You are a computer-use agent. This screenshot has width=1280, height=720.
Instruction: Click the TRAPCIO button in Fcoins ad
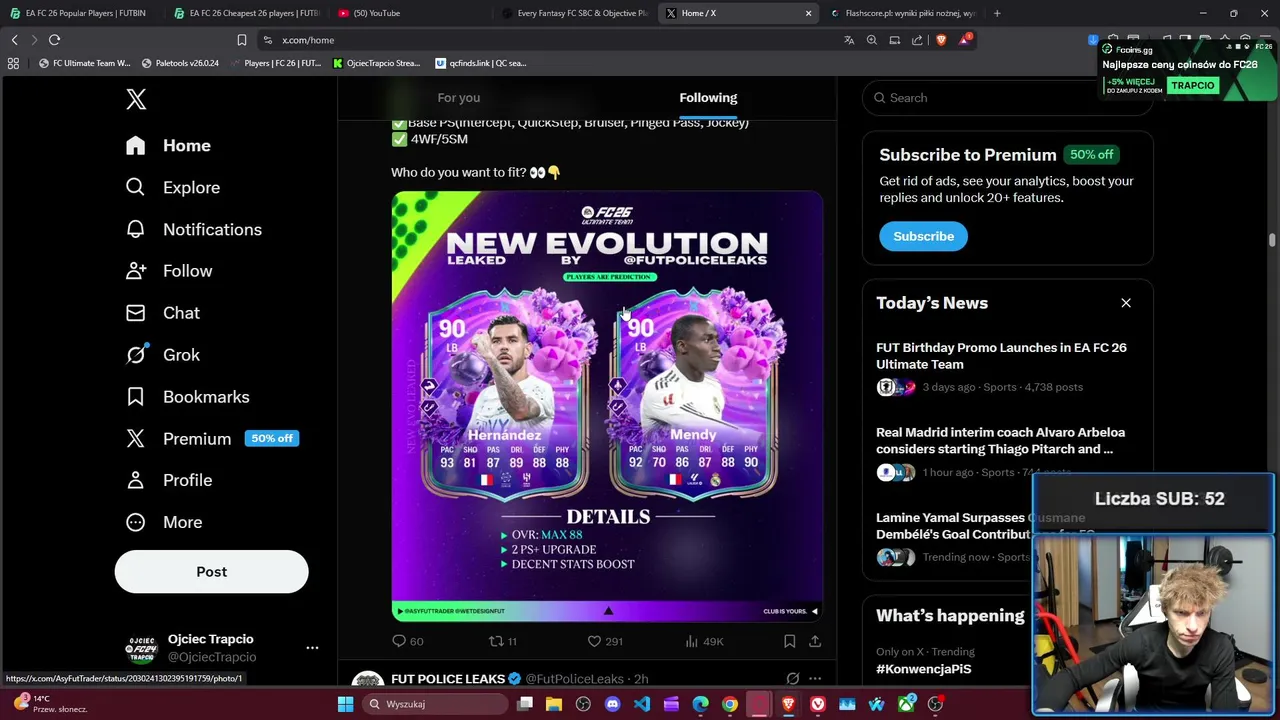[x=1192, y=85]
